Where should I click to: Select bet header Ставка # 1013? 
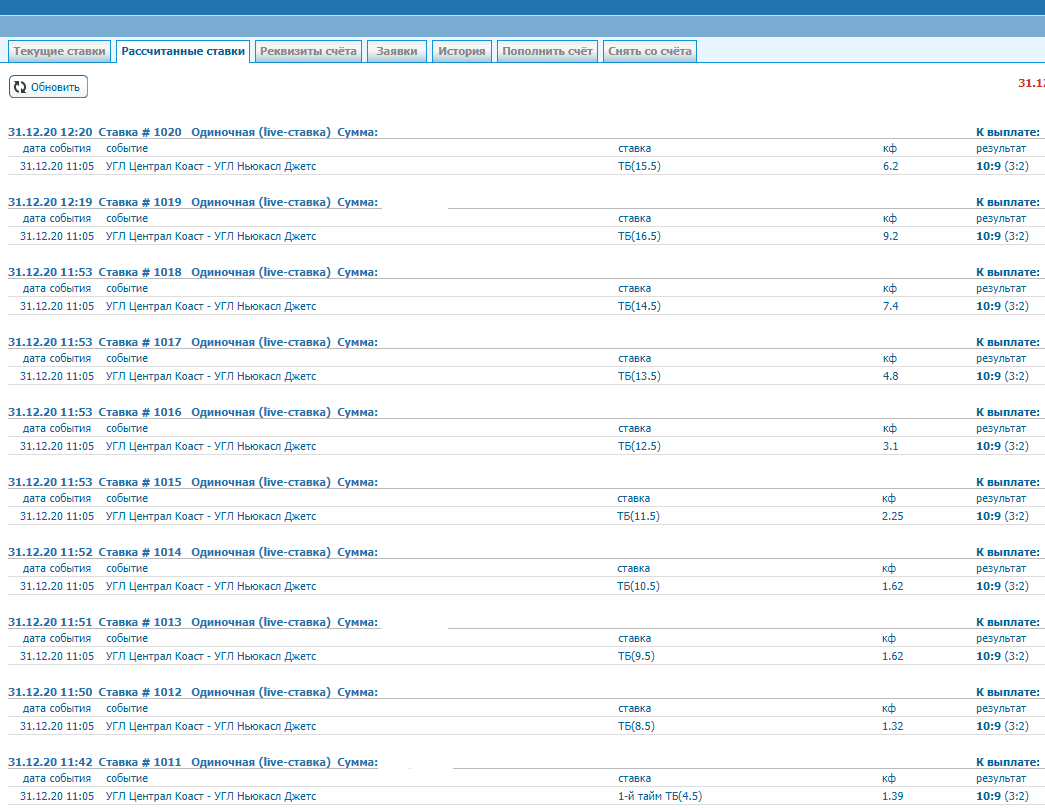[x=140, y=622]
